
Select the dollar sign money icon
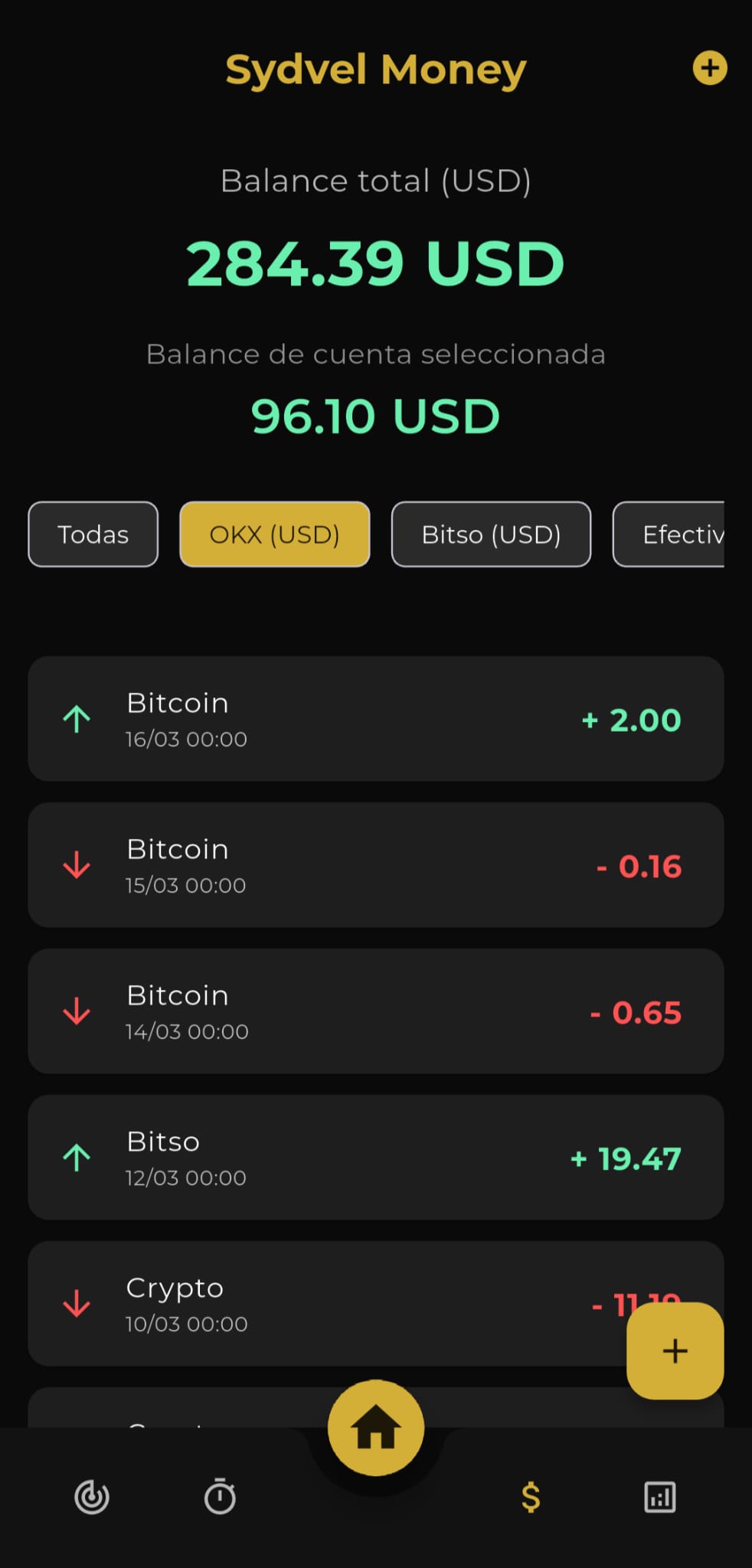pyautogui.click(x=531, y=1497)
